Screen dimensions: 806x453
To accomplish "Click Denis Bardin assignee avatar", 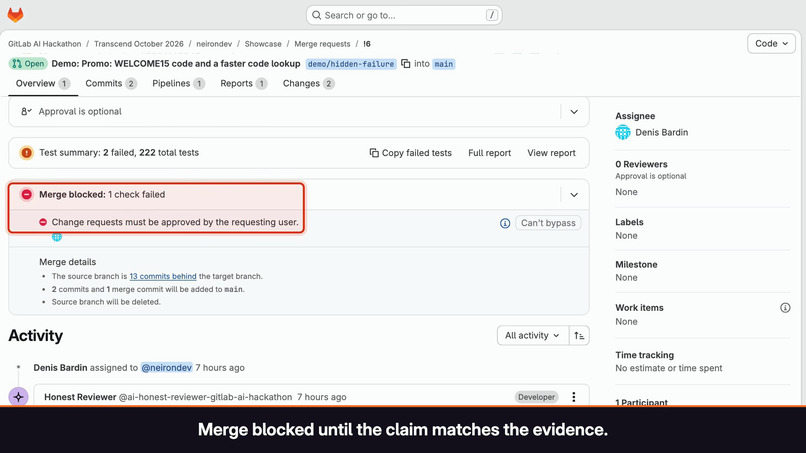I will (x=623, y=133).
